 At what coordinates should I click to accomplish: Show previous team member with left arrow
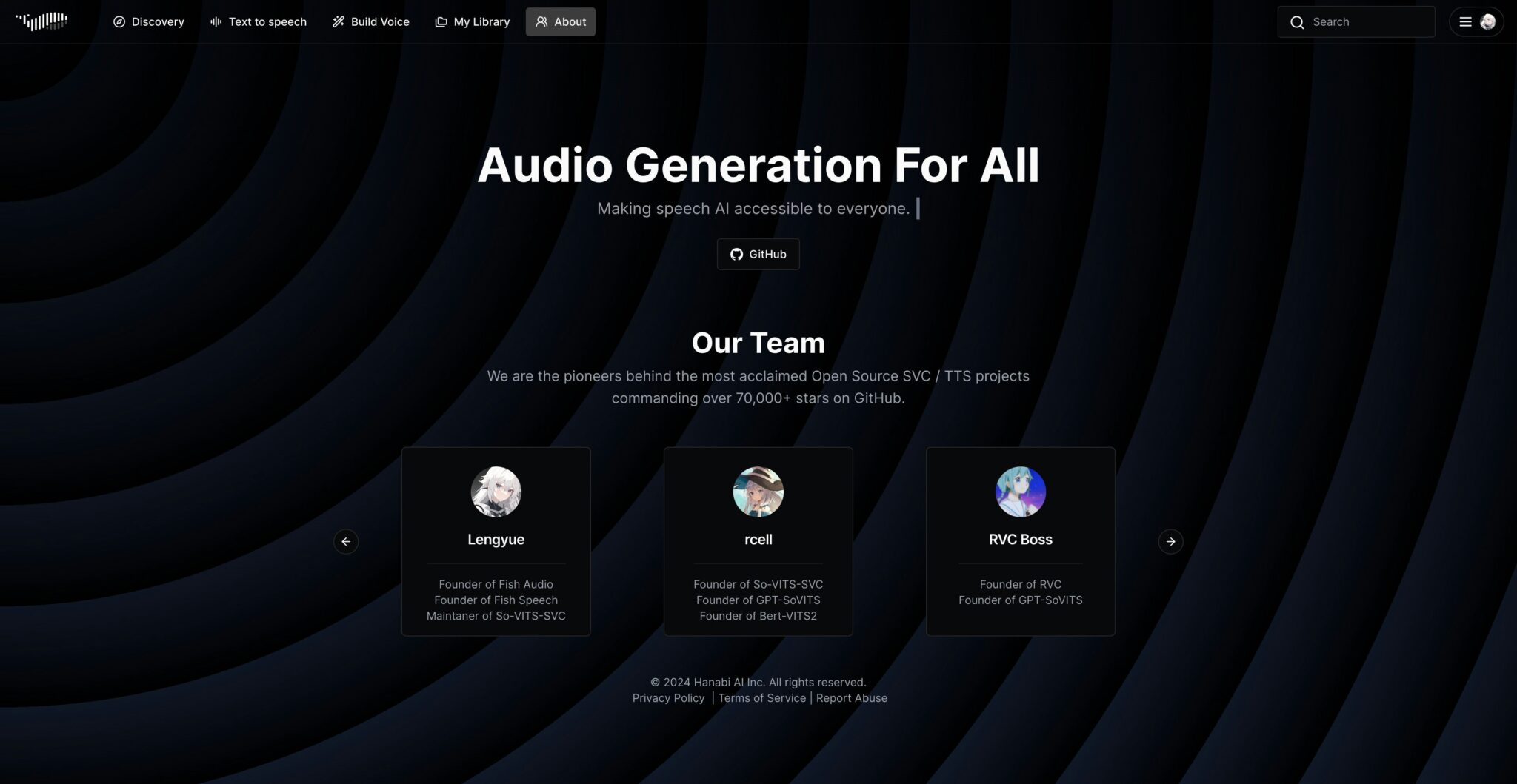(345, 541)
